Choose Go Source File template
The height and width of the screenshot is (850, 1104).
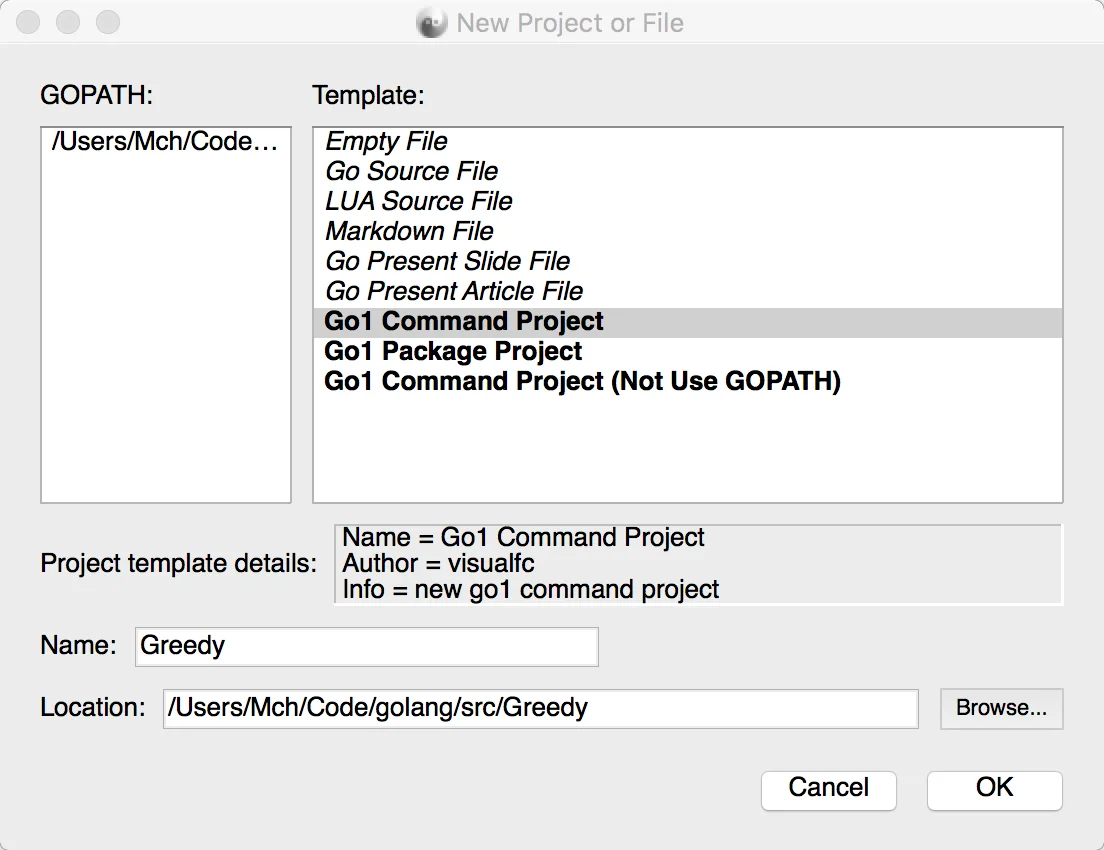coord(411,171)
